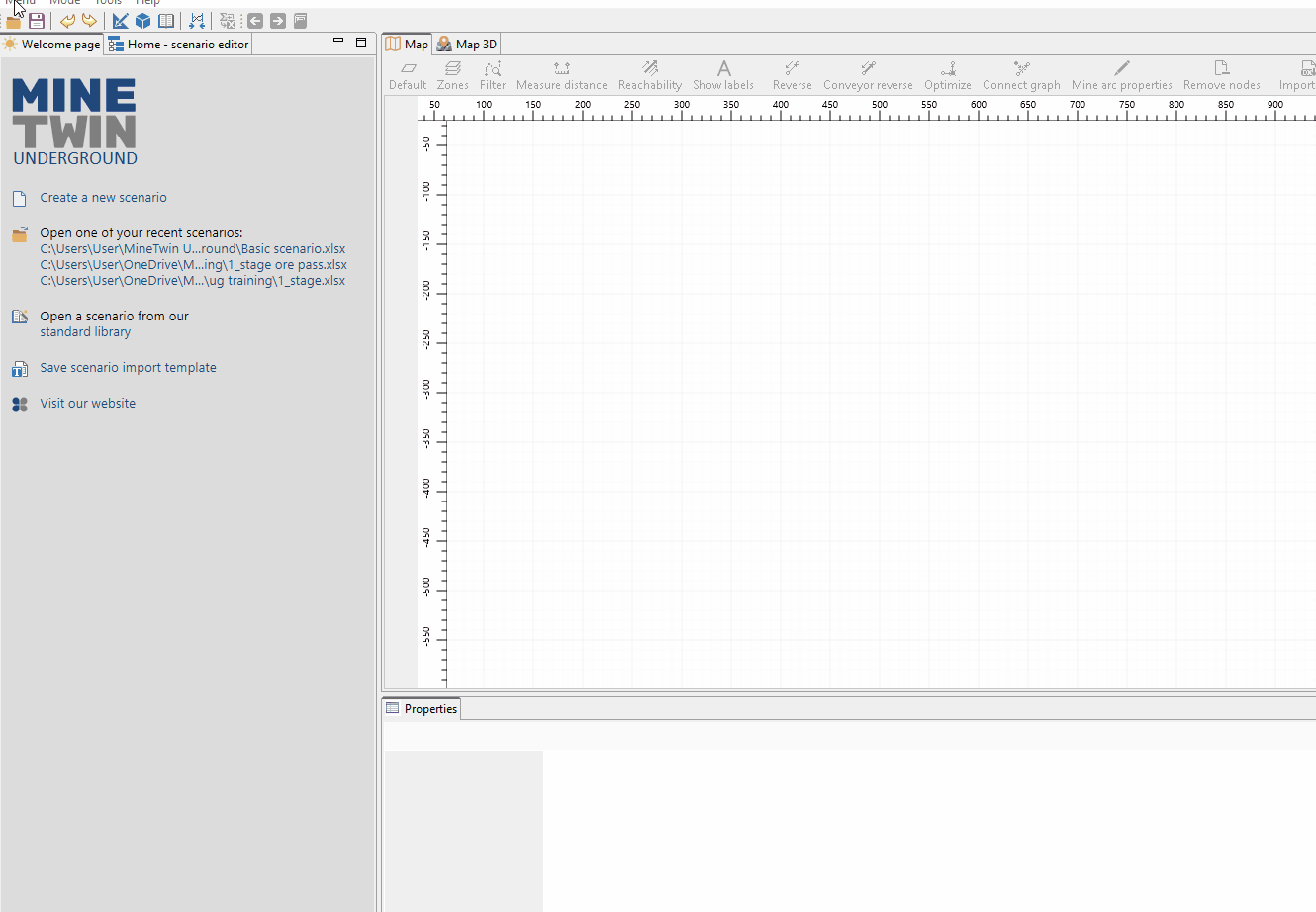Image resolution: width=1316 pixels, height=912 pixels.
Task: Click the gray window icon after forward arrow
Action: [301, 21]
